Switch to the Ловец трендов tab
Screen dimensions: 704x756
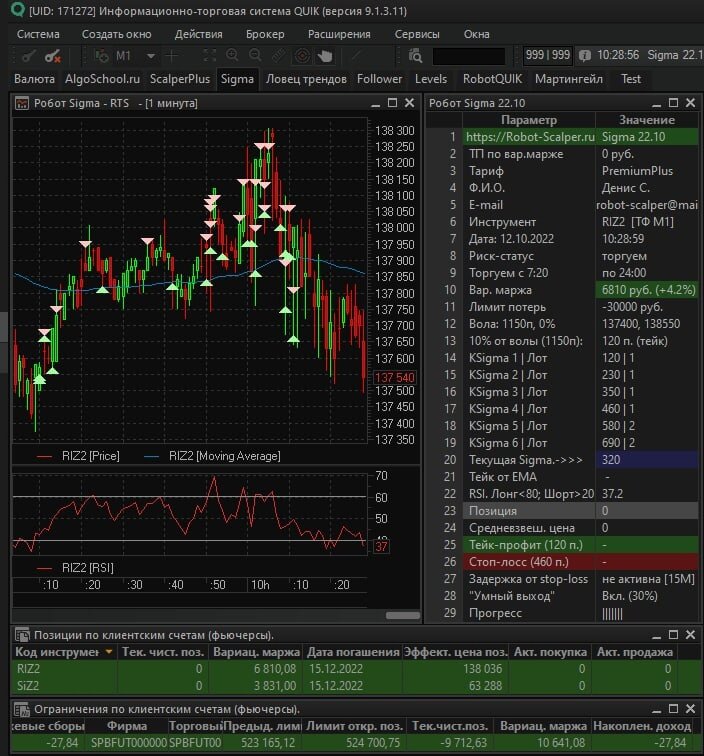click(306, 79)
